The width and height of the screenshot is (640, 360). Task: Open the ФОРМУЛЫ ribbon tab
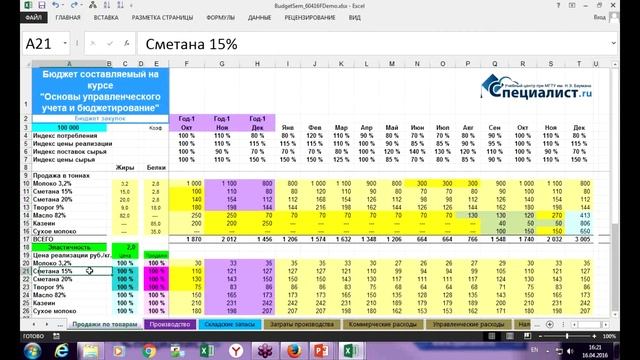[220, 18]
